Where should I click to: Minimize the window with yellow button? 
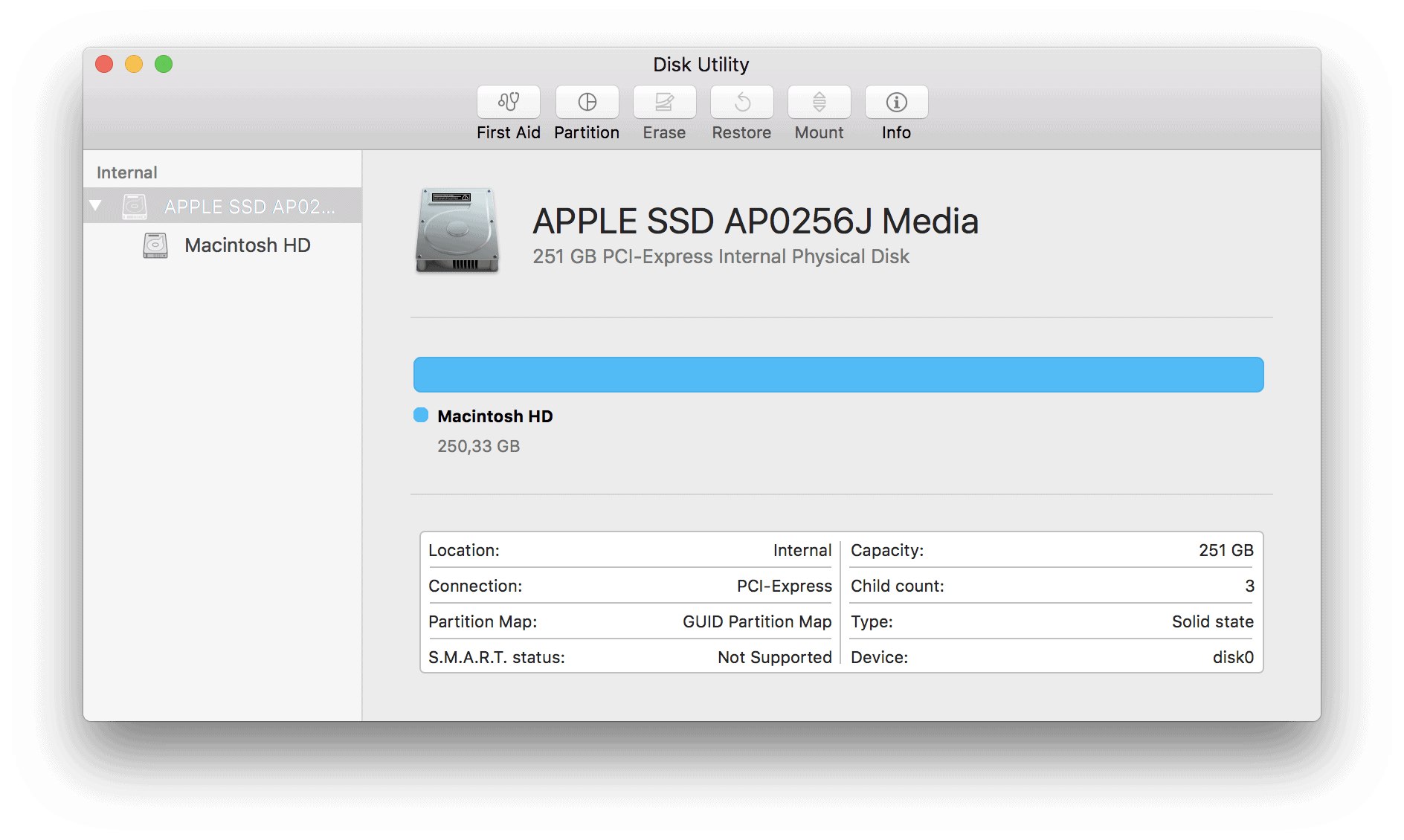point(134,64)
